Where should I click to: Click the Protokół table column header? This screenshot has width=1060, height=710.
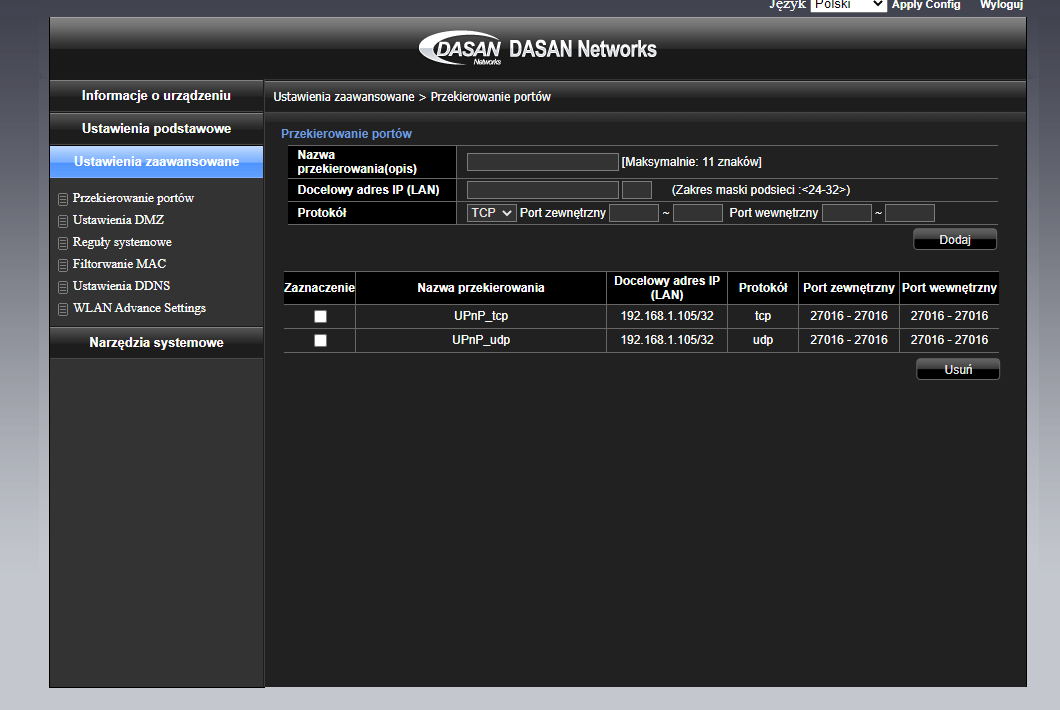coord(763,288)
